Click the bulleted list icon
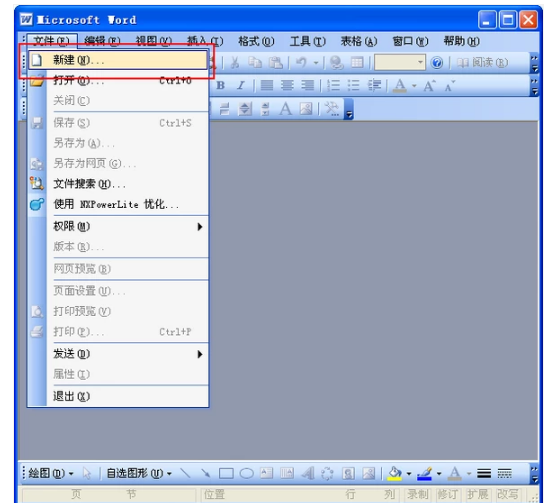The height and width of the screenshot is (503, 547). [354, 85]
